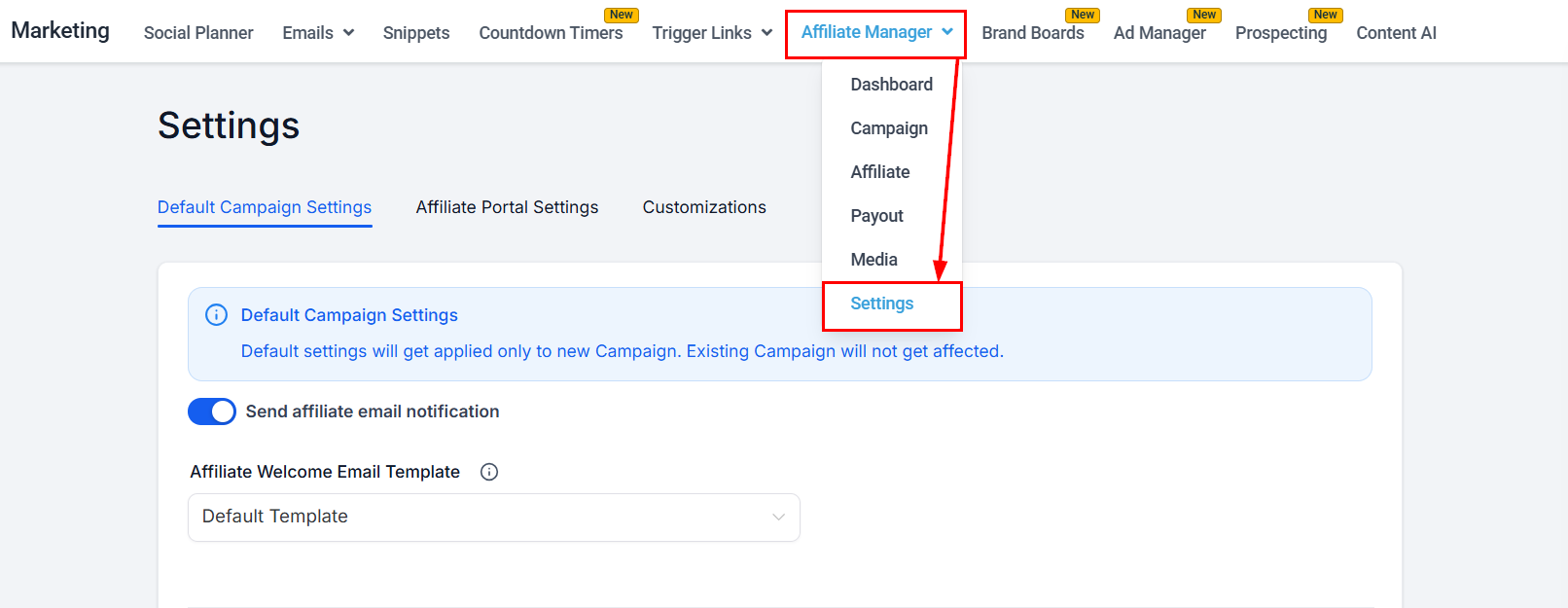Click info icon beside Affiliate Welcome Email Template
Viewport: 1568px width, 608px height.
tap(489, 472)
